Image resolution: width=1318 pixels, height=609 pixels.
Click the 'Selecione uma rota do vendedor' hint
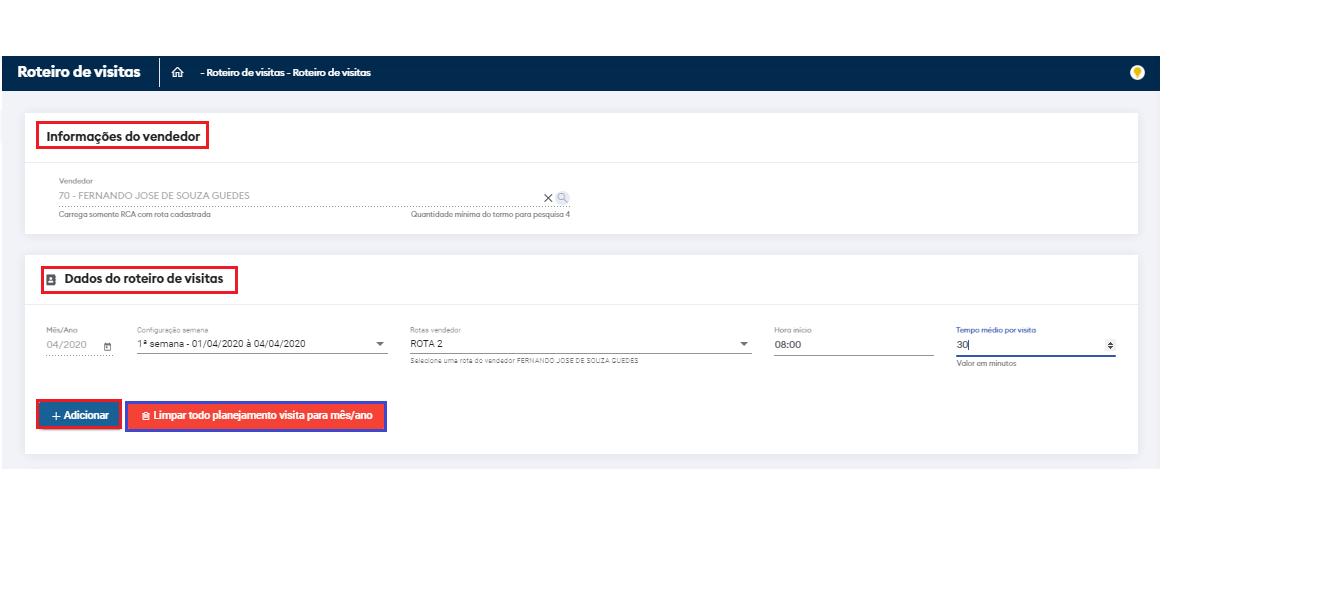point(524,361)
